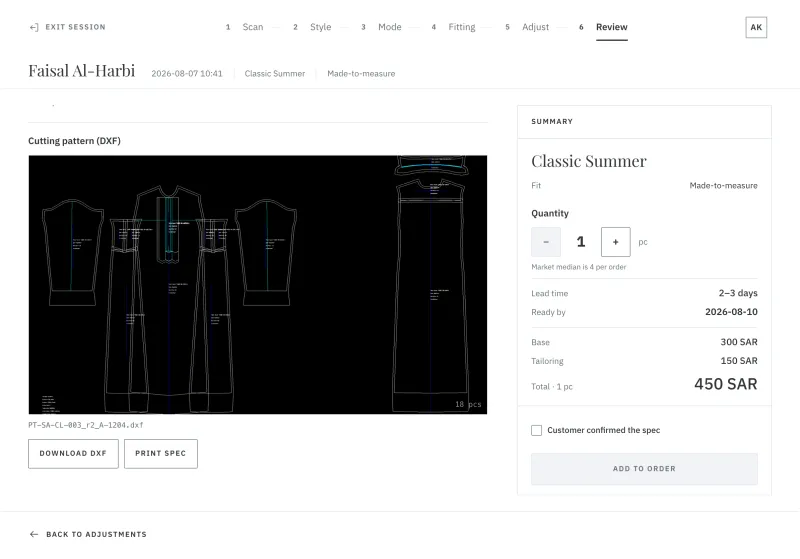Decrease quantity with the minus button

[546, 242]
